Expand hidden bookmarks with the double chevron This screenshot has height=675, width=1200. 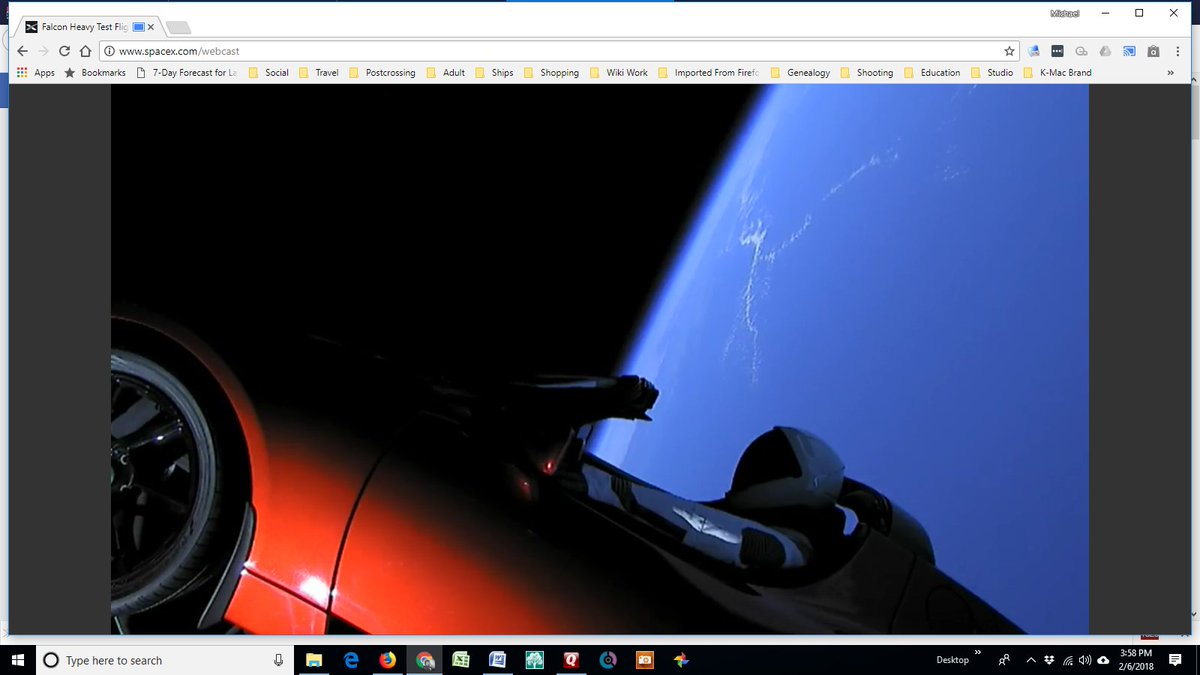(x=1170, y=72)
